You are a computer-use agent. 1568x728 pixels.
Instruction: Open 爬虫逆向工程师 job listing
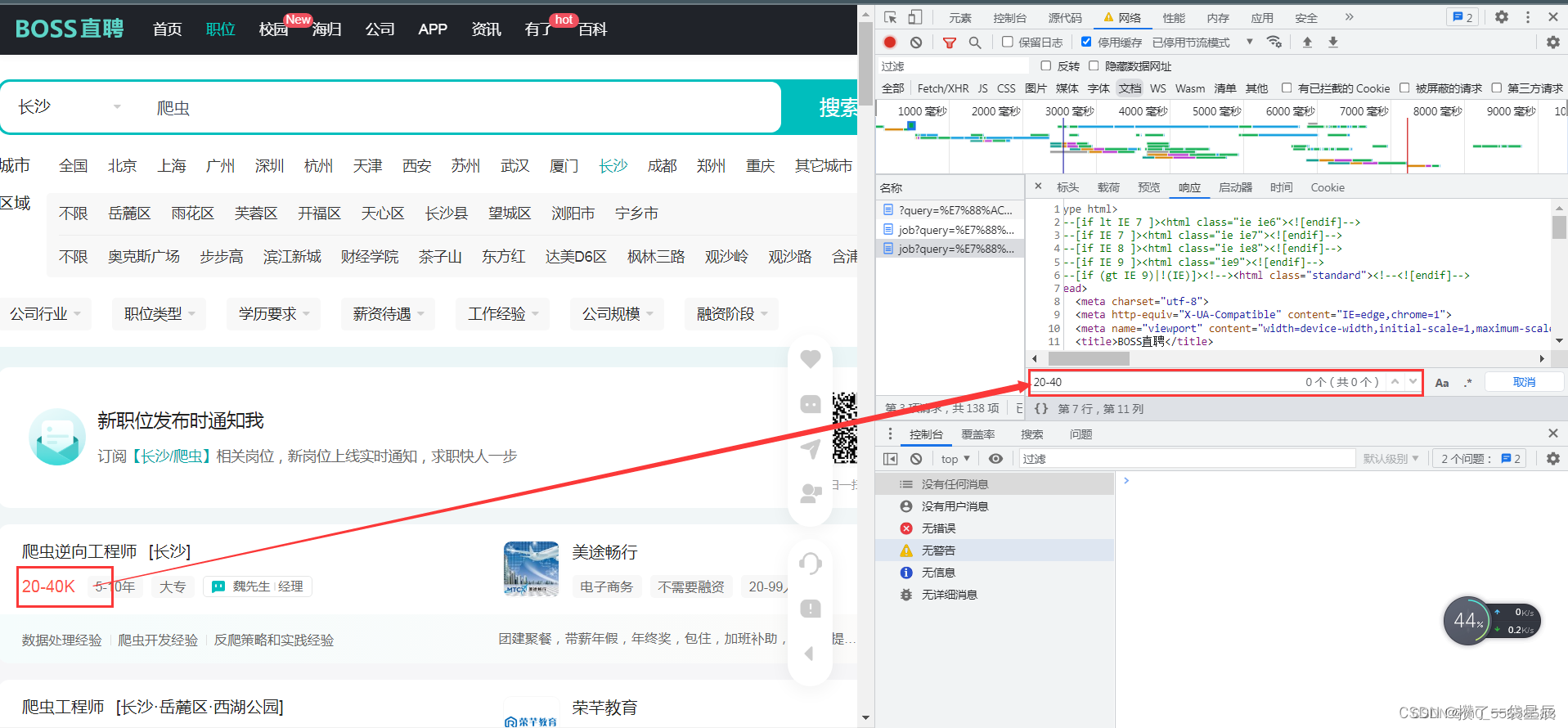click(x=79, y=552)
